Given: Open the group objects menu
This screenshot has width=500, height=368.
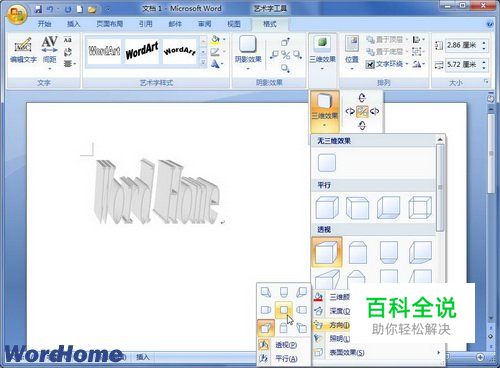Looking at the screenshot, I should (418, 52).
